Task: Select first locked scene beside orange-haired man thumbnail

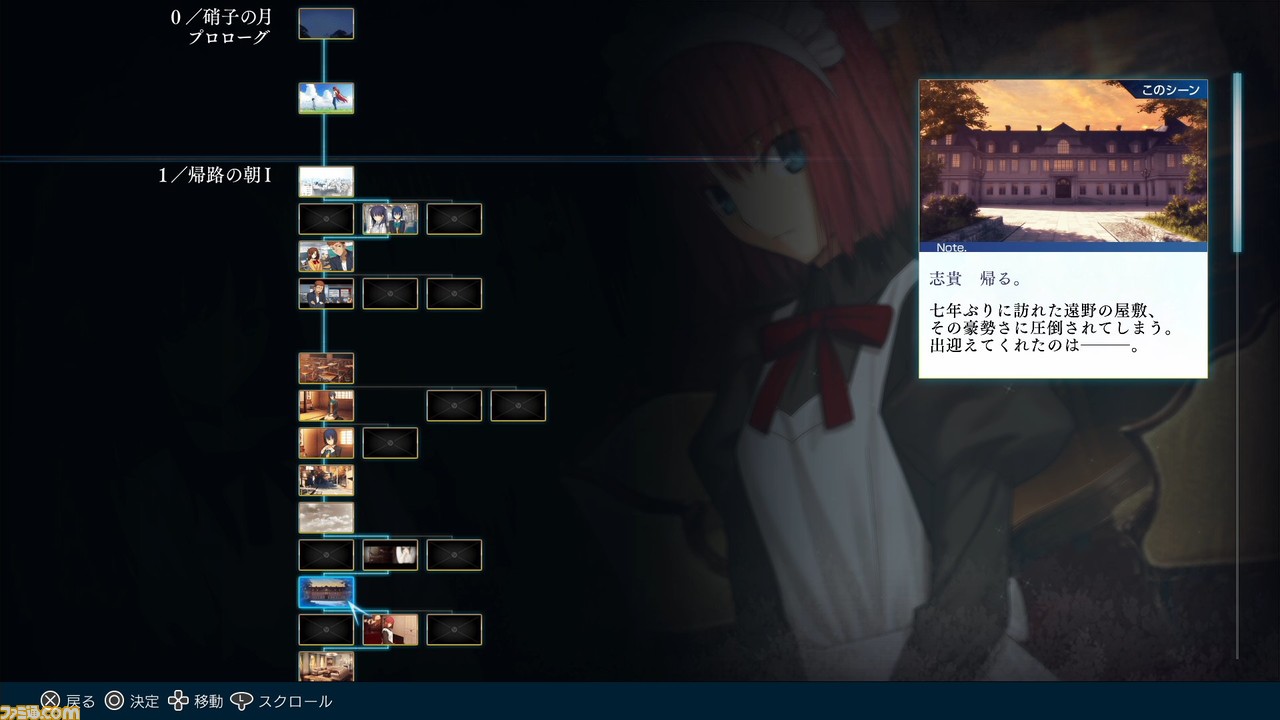Action: [x=390, y=294]
